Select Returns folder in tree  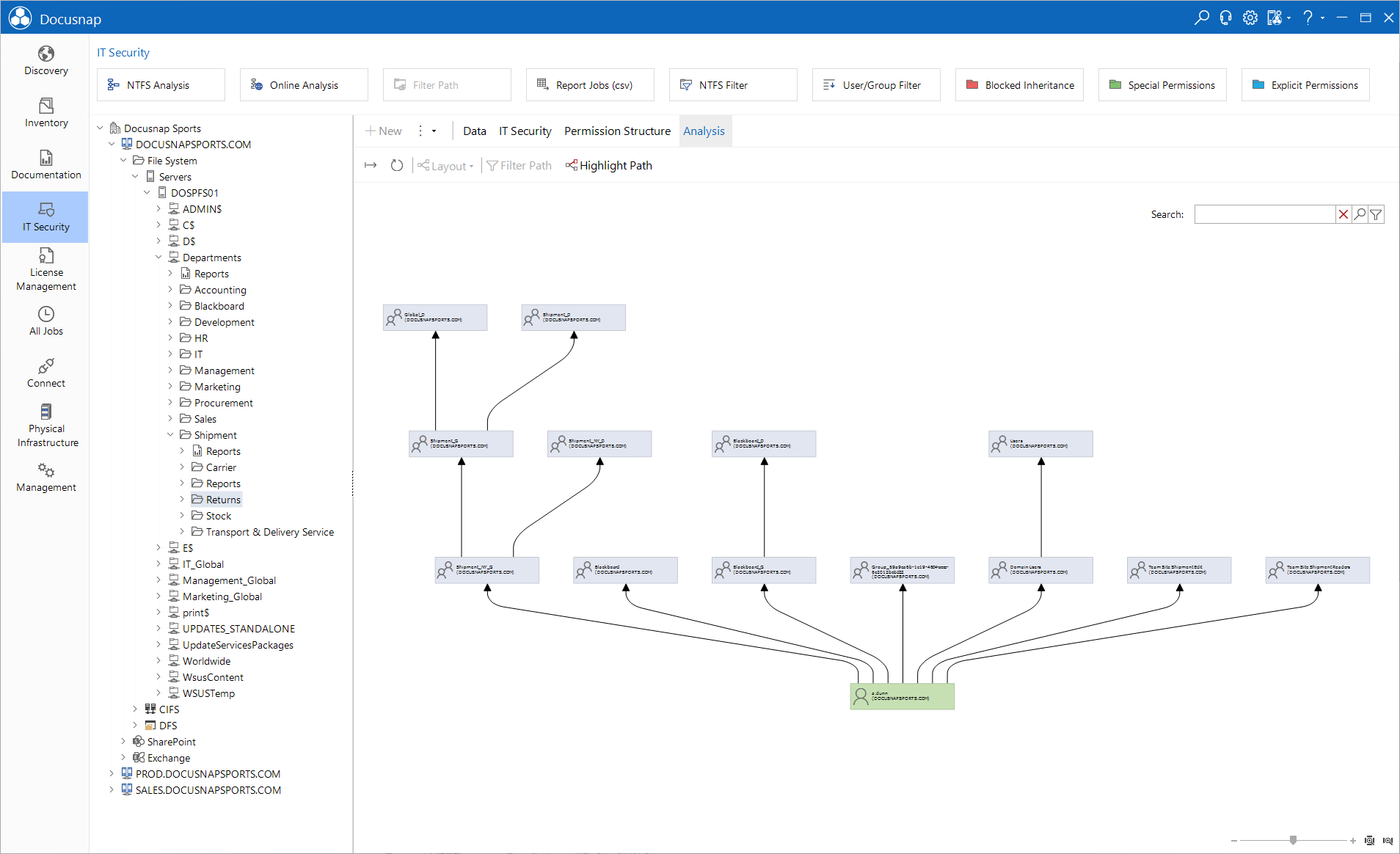tap(216, 500)
